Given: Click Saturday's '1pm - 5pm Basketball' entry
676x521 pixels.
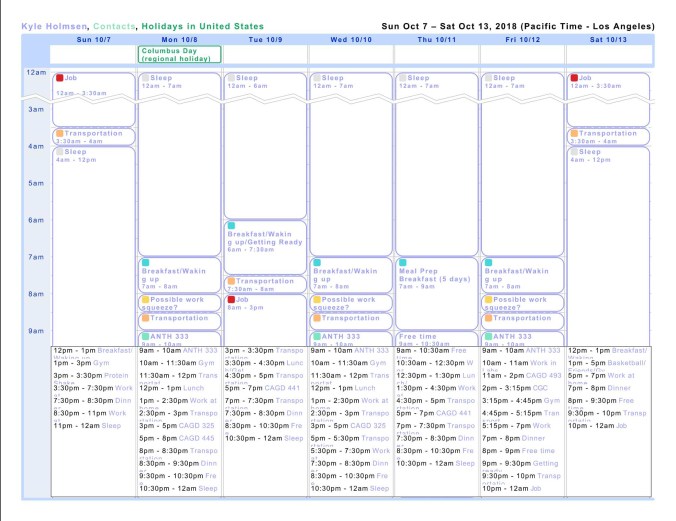Looking at the screenshot, I should [607, 363].
